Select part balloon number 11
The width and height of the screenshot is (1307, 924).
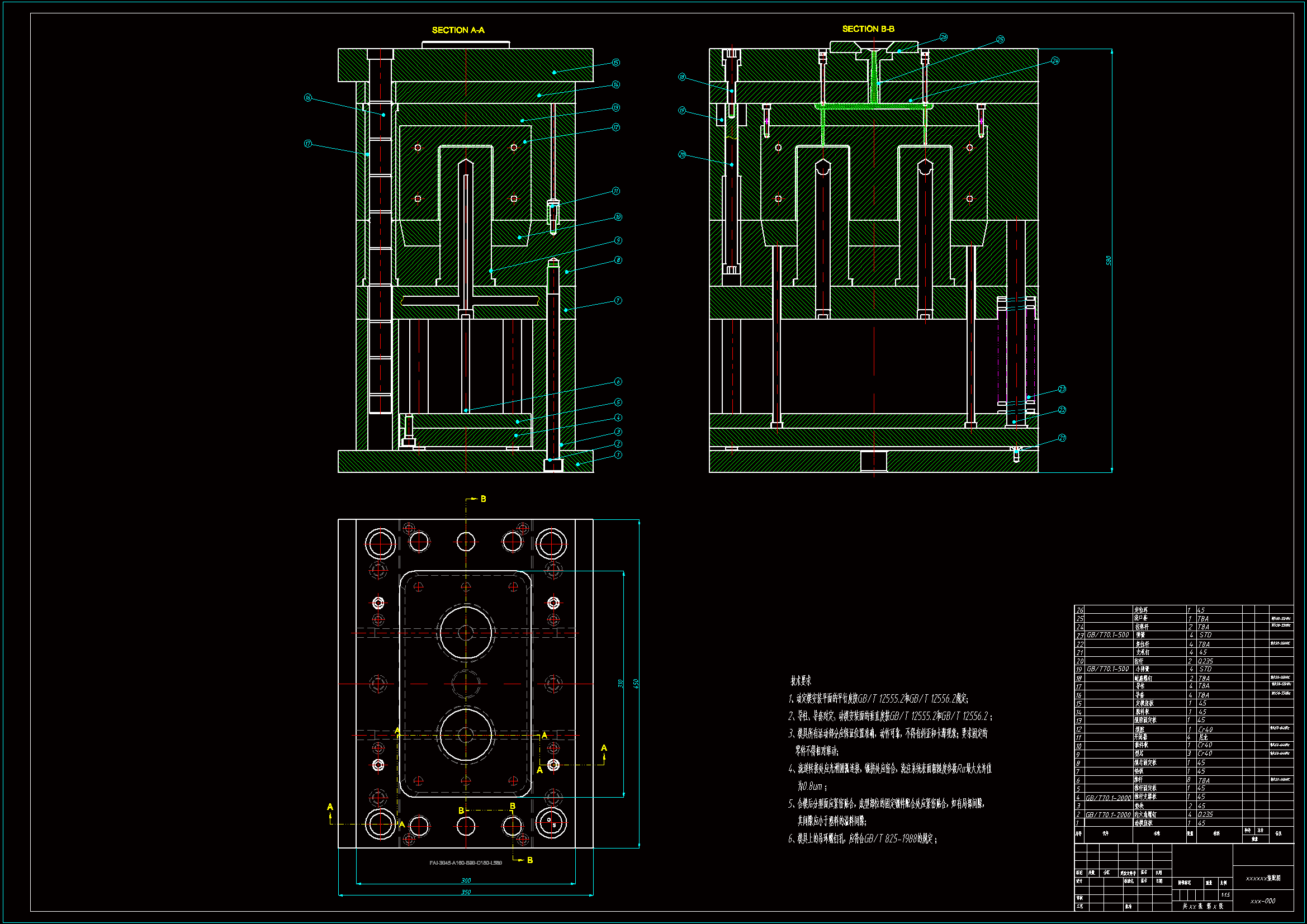616,191
